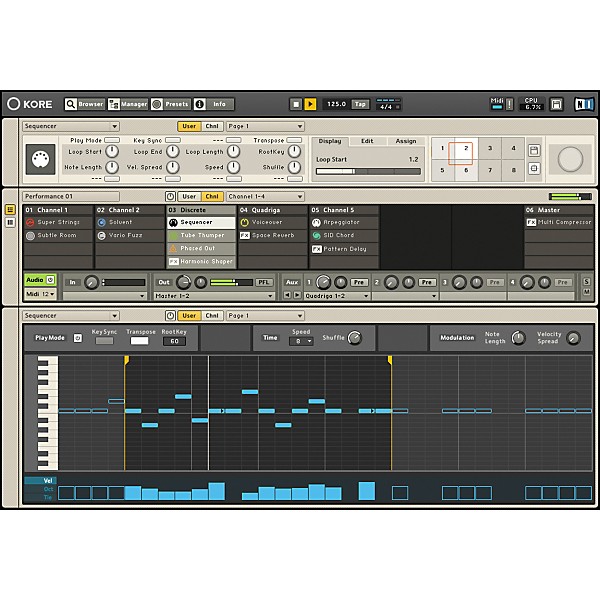Select the Subtle Room effect slot

[x=58, y=235]
